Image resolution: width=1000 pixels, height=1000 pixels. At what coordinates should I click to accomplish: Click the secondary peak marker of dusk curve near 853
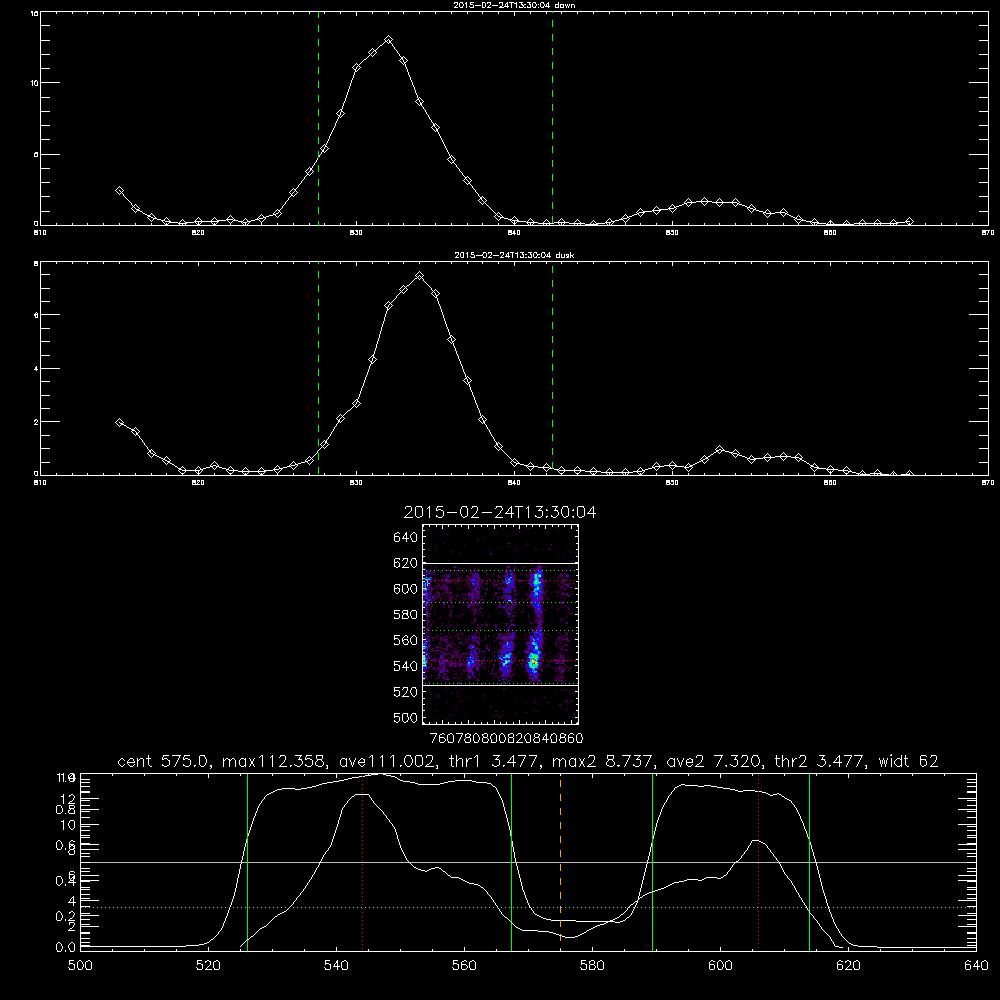tap(719, 450)
